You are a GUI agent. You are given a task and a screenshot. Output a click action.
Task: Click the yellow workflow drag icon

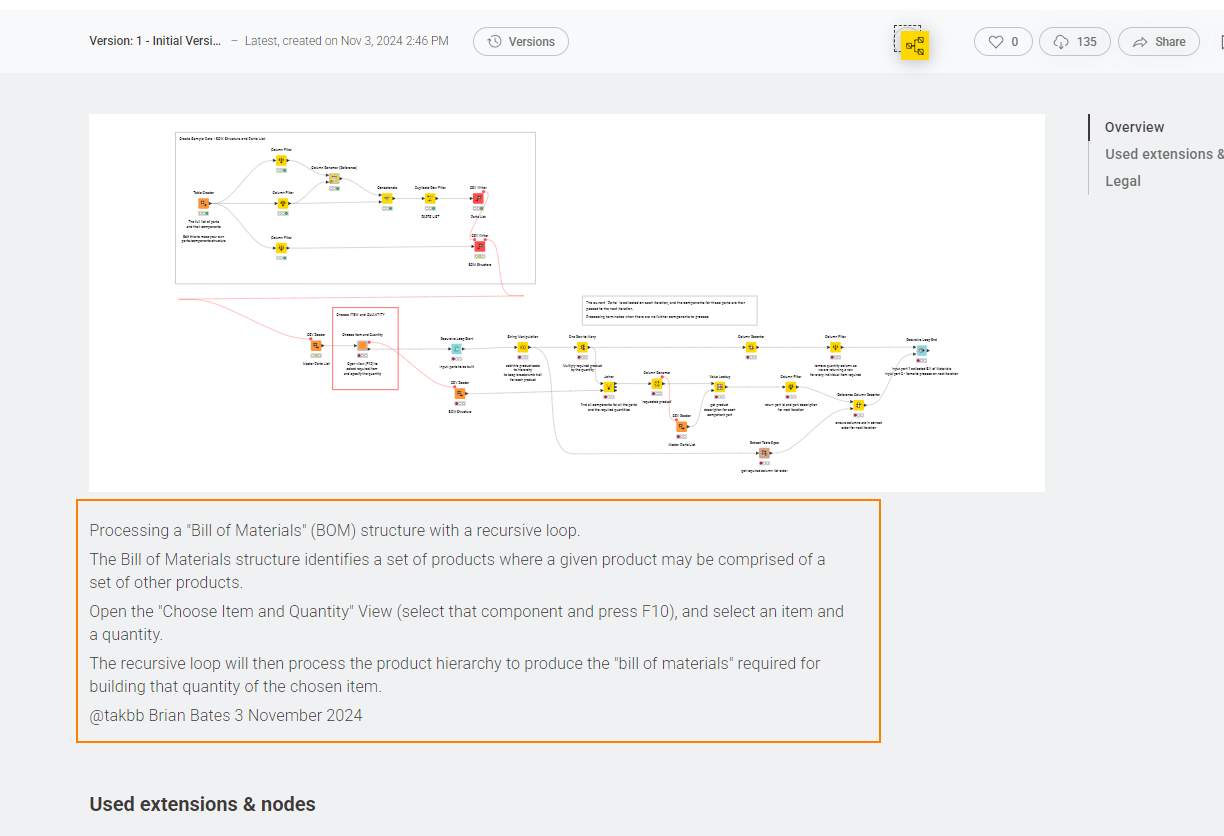914,45
